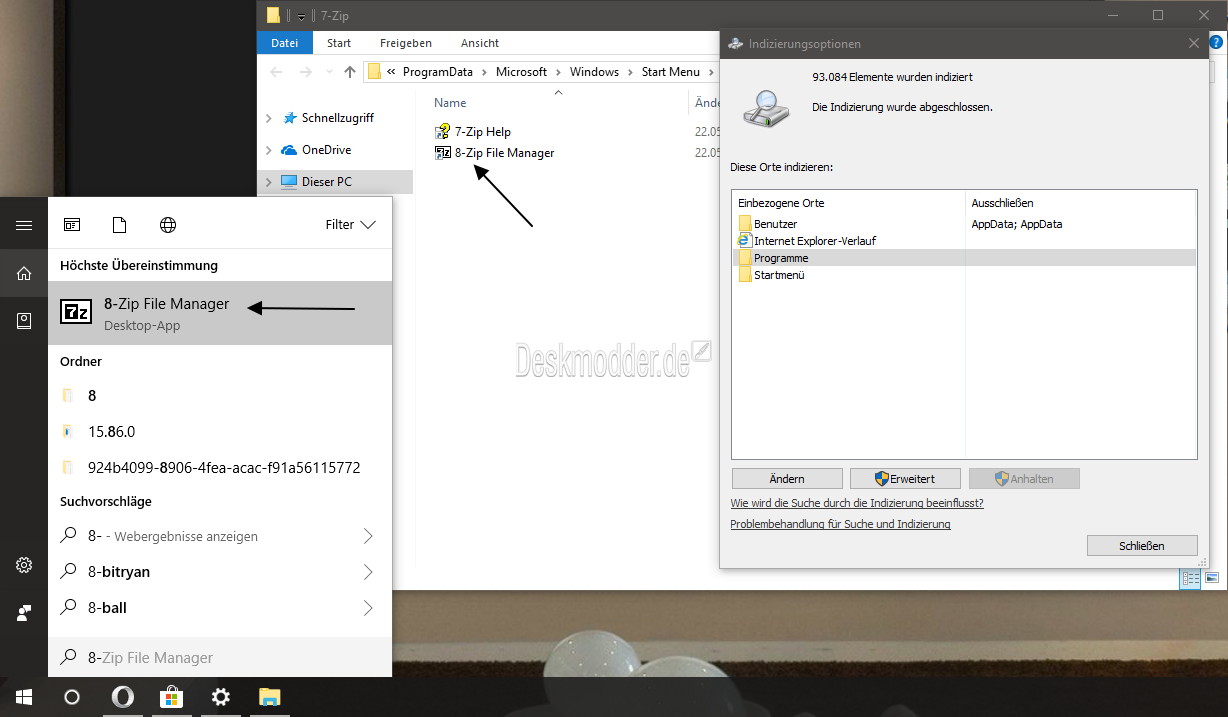
Task: Expand OneDrive in navigation pane
Action: point(268,150)
